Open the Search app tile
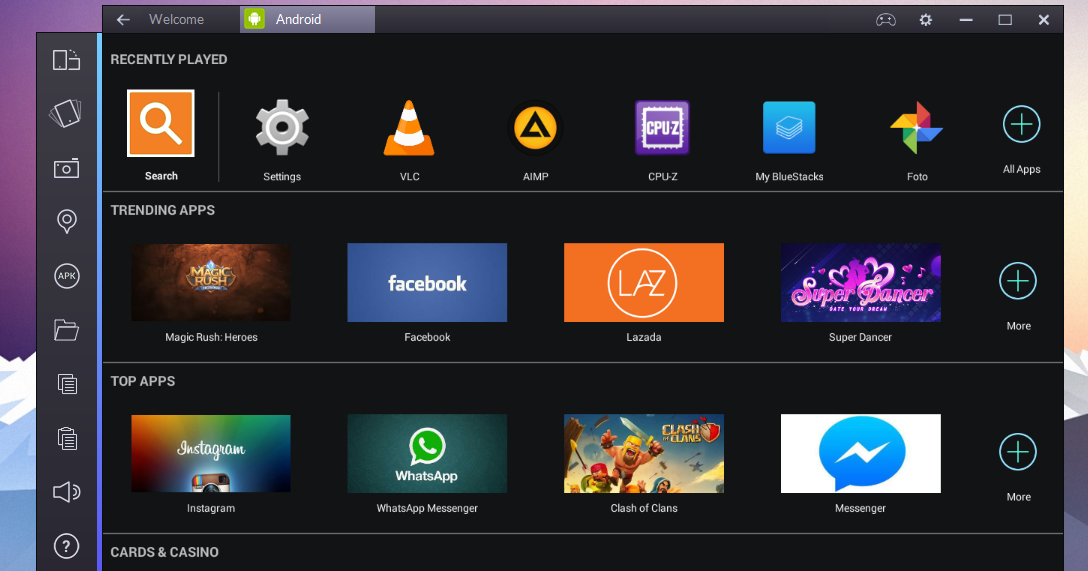Screen dimensions: 1088x571 tap(160, 123)
